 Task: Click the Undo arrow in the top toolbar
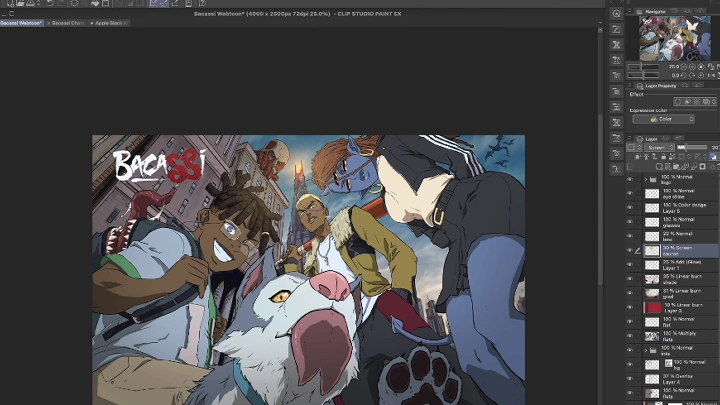point(50,3)
